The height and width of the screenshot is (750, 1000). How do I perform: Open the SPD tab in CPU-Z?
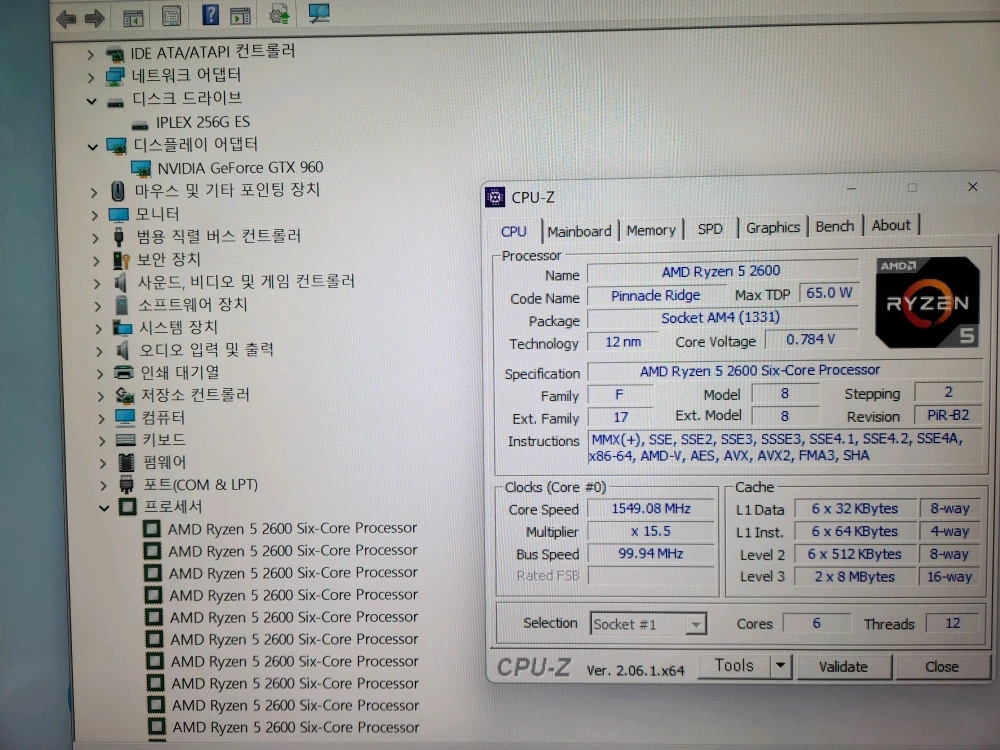710,228
